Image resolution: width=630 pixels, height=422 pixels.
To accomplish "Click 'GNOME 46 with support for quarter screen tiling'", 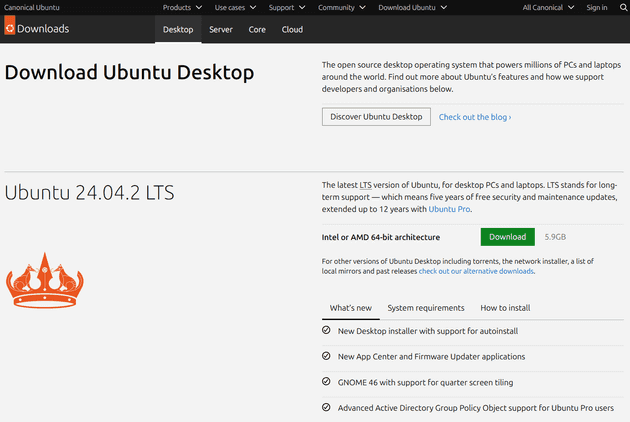I will click(425, 382).
